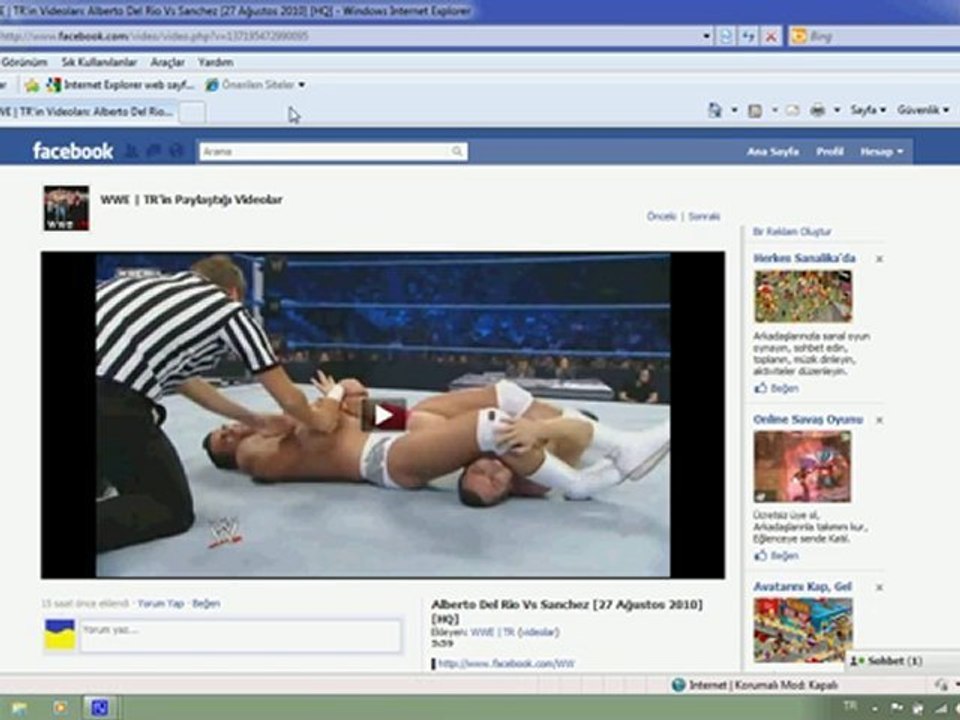Screen dimensions: 960x720
Task: Open the facebook.com/WW URL link
Action: [x=506, y=664]
